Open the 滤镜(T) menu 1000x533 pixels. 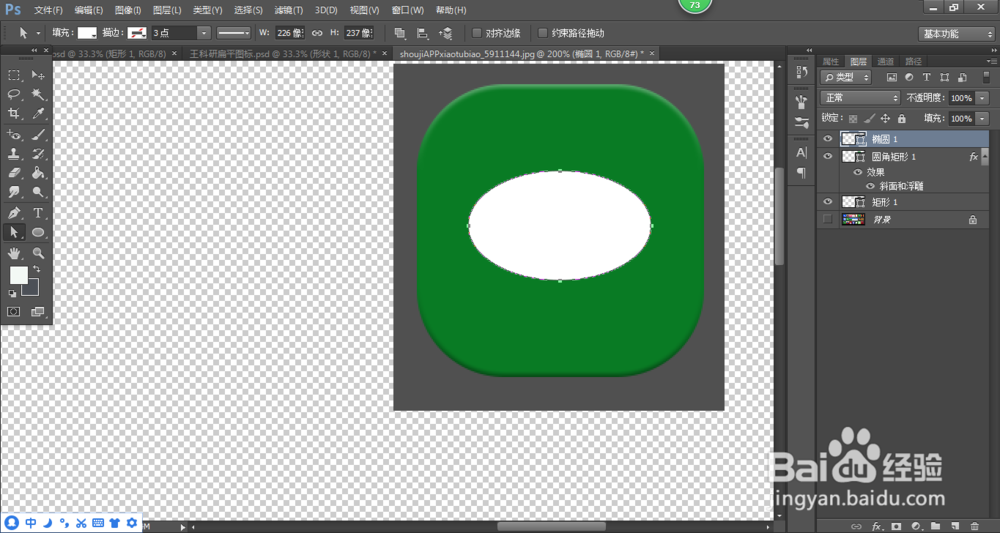(x=288, y=10)
